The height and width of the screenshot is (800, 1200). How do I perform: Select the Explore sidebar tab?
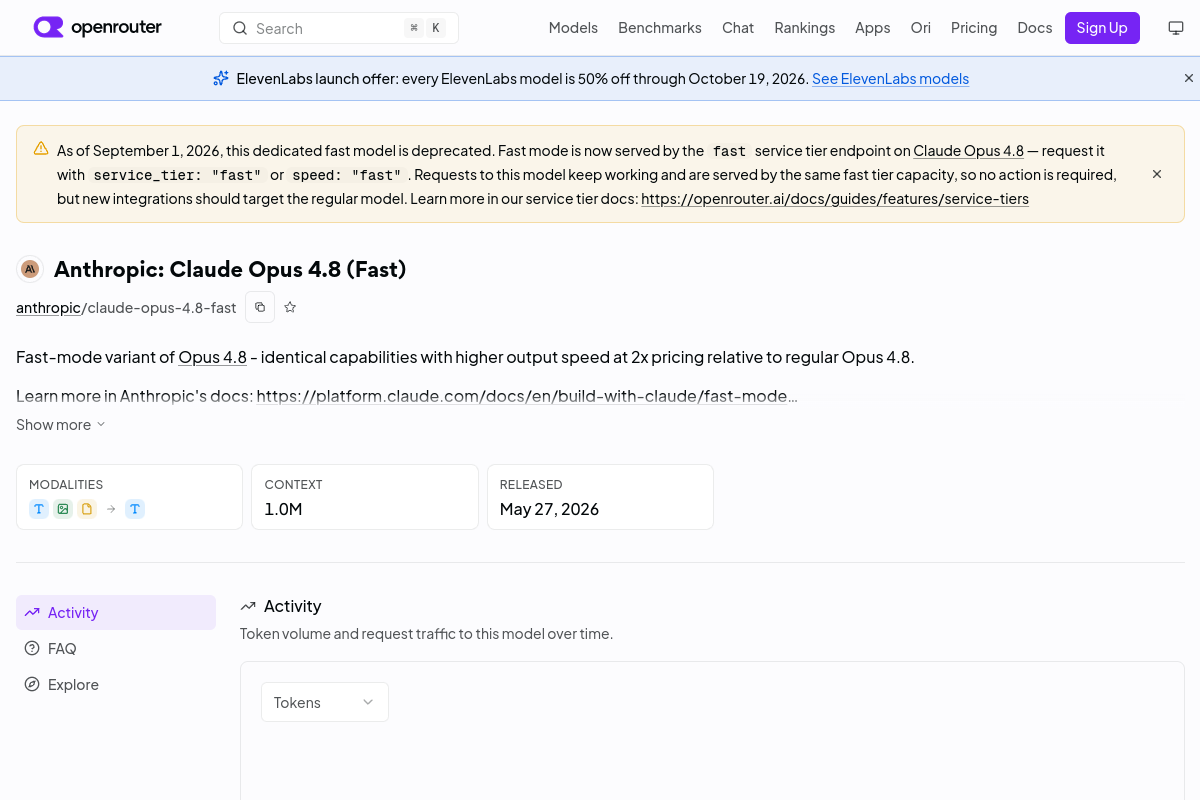point(116,685)
